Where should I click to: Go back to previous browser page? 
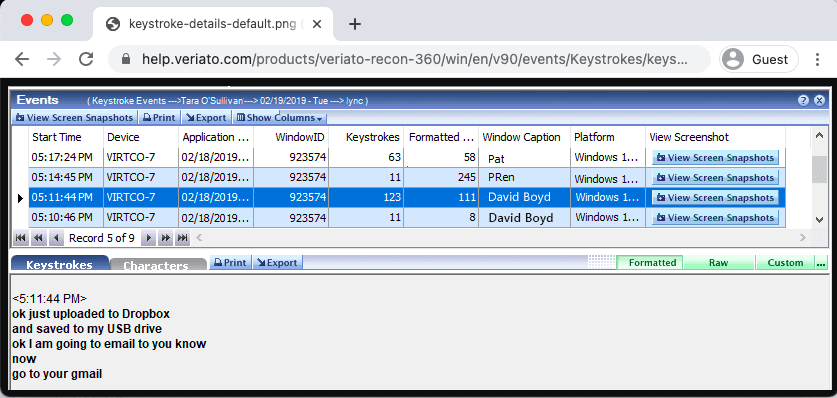click(22, 59)
